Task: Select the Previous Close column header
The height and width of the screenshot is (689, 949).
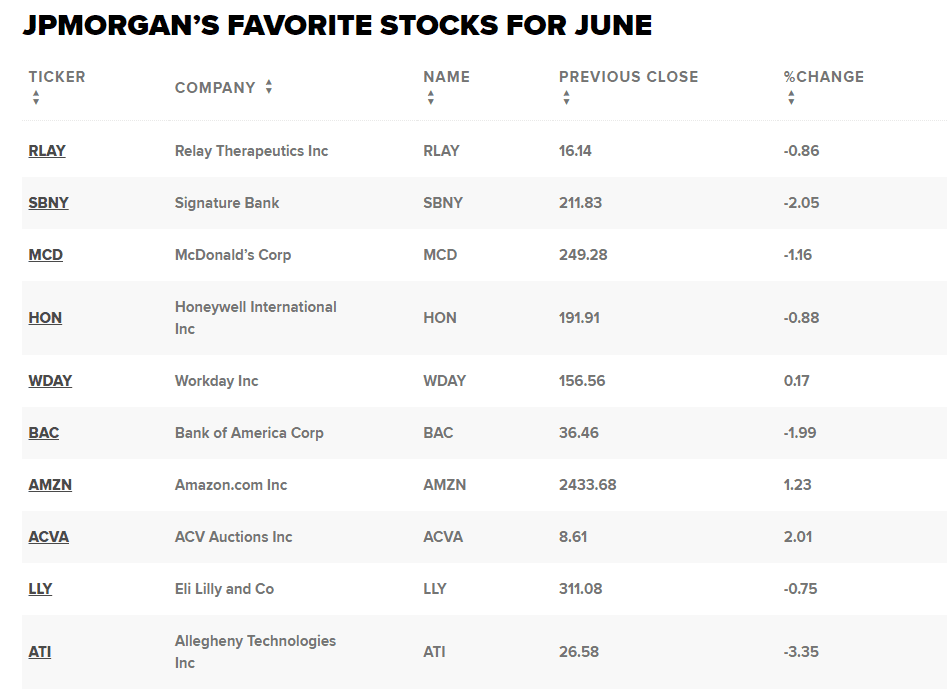Action: [628, 77]
